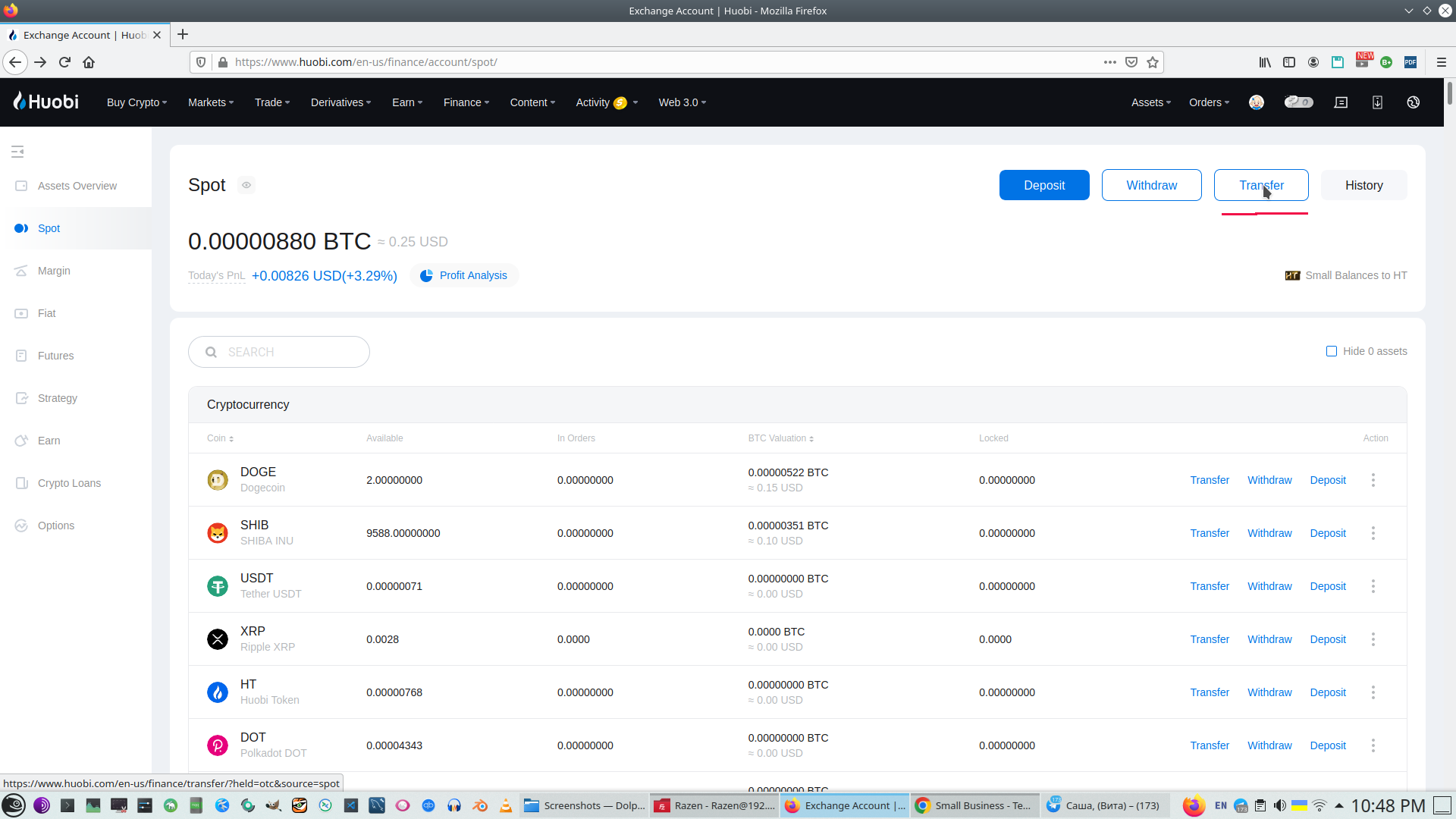Screen dimensions: 1456x819
Task: Open Crypto Loans in sidebar
Action: (69, 483)
